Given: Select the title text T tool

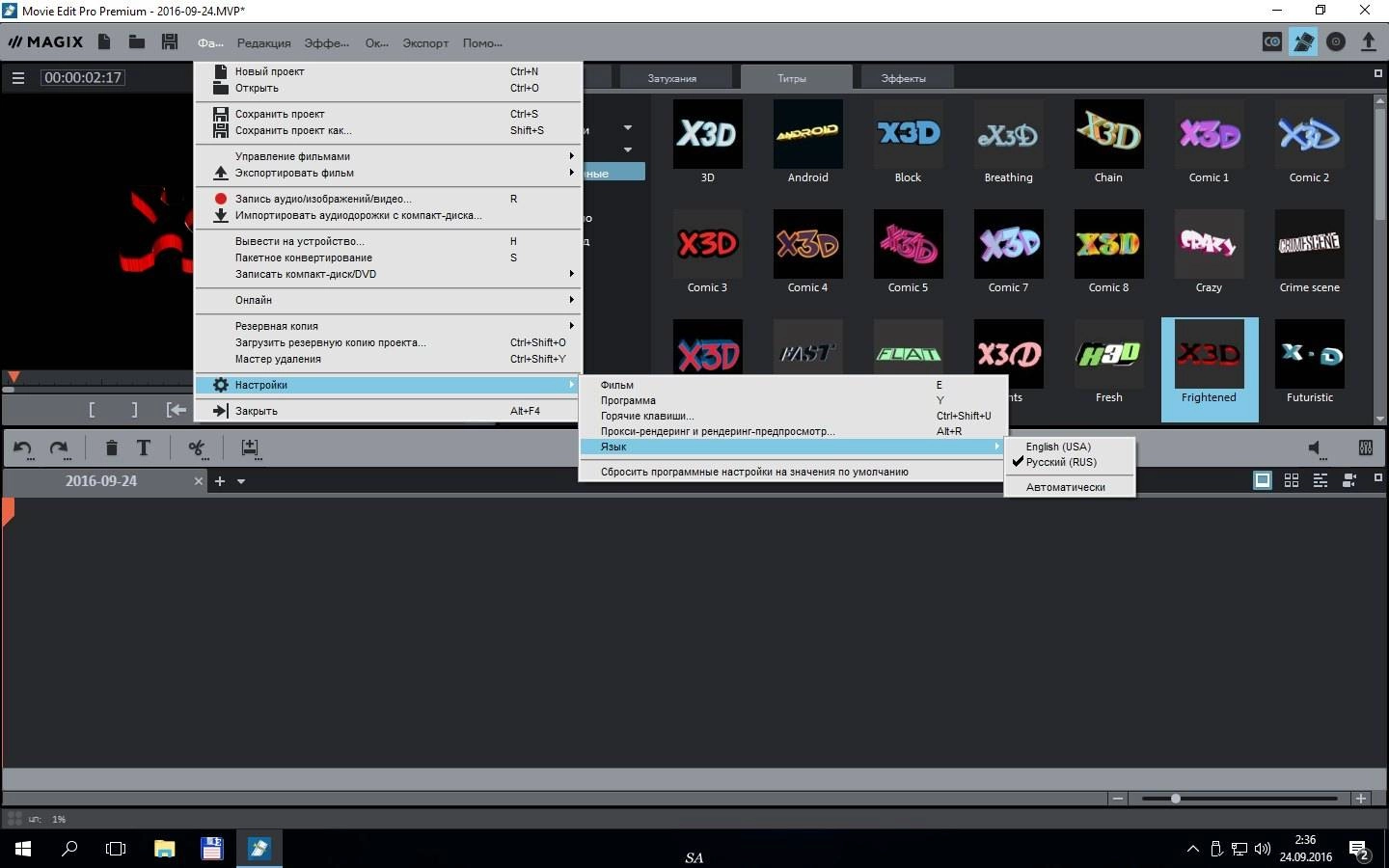Looking at the screenshot, I should tap(144, 448).
